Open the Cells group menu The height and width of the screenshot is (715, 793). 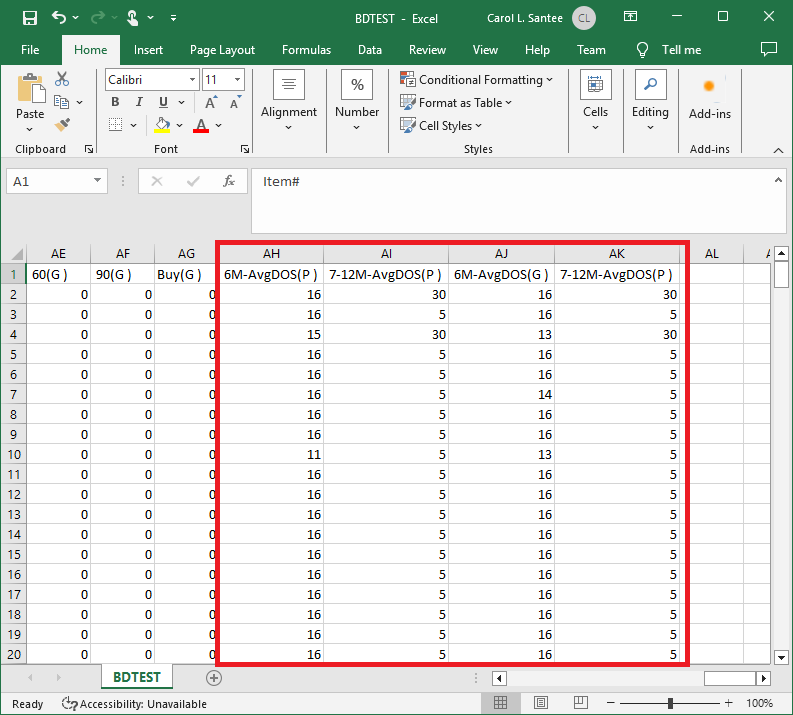pos(595,101)
